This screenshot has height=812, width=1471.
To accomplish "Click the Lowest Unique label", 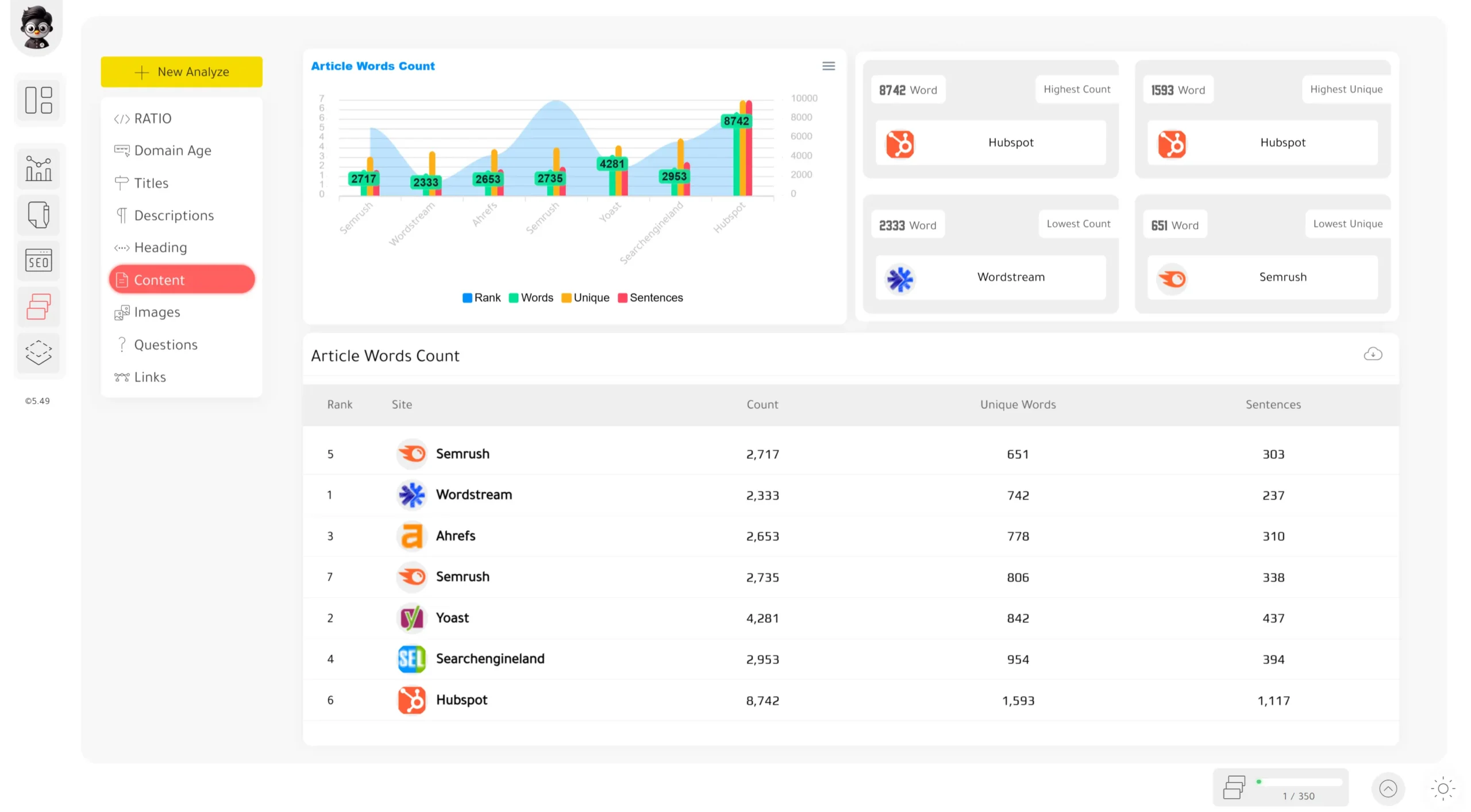I will (1347, 224).
